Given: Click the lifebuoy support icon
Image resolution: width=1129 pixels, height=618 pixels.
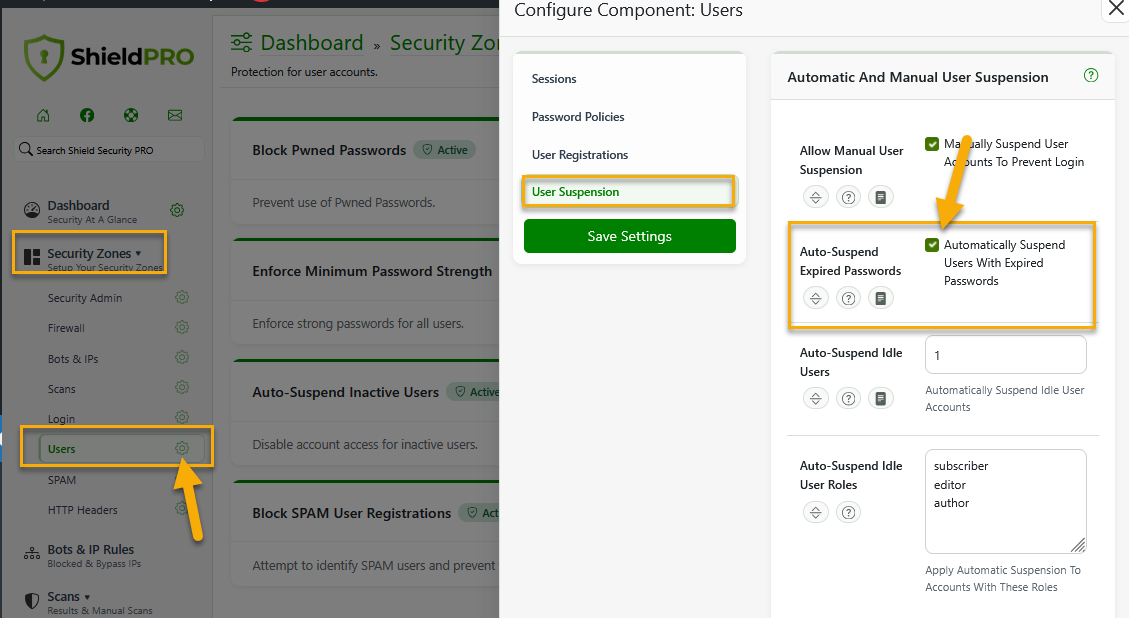Looking at the screenshot, I should pos(131,115).
